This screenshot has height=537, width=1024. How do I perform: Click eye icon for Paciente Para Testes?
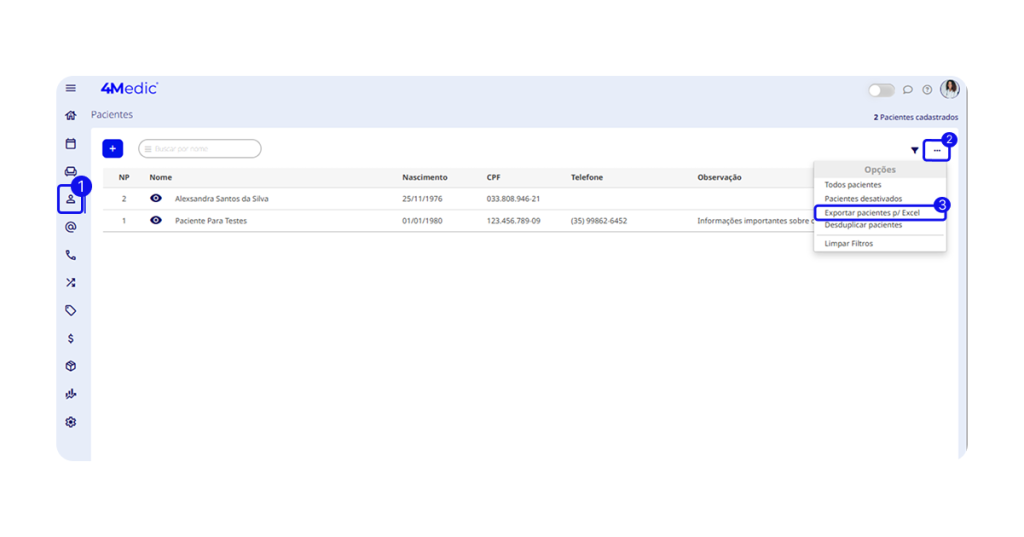(156, 220)
